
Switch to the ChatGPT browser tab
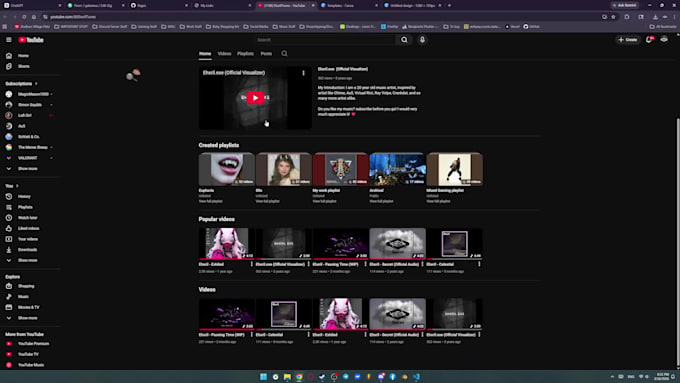tap(33, 5)
